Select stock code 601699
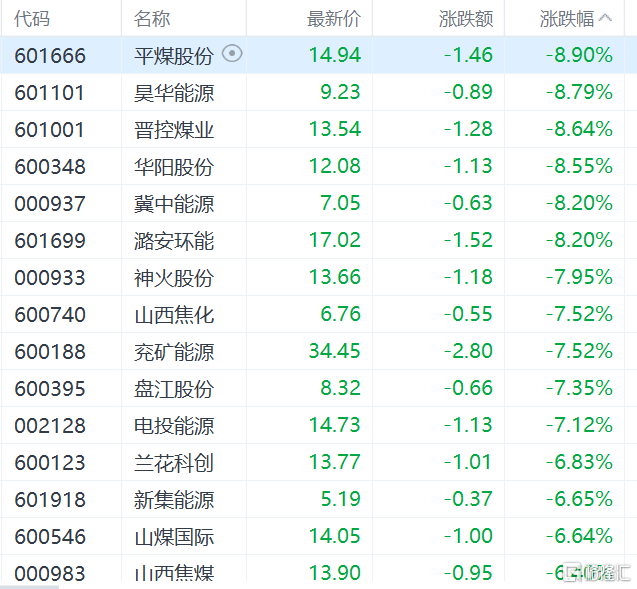 pyautogui.click(x=50, y=240)
